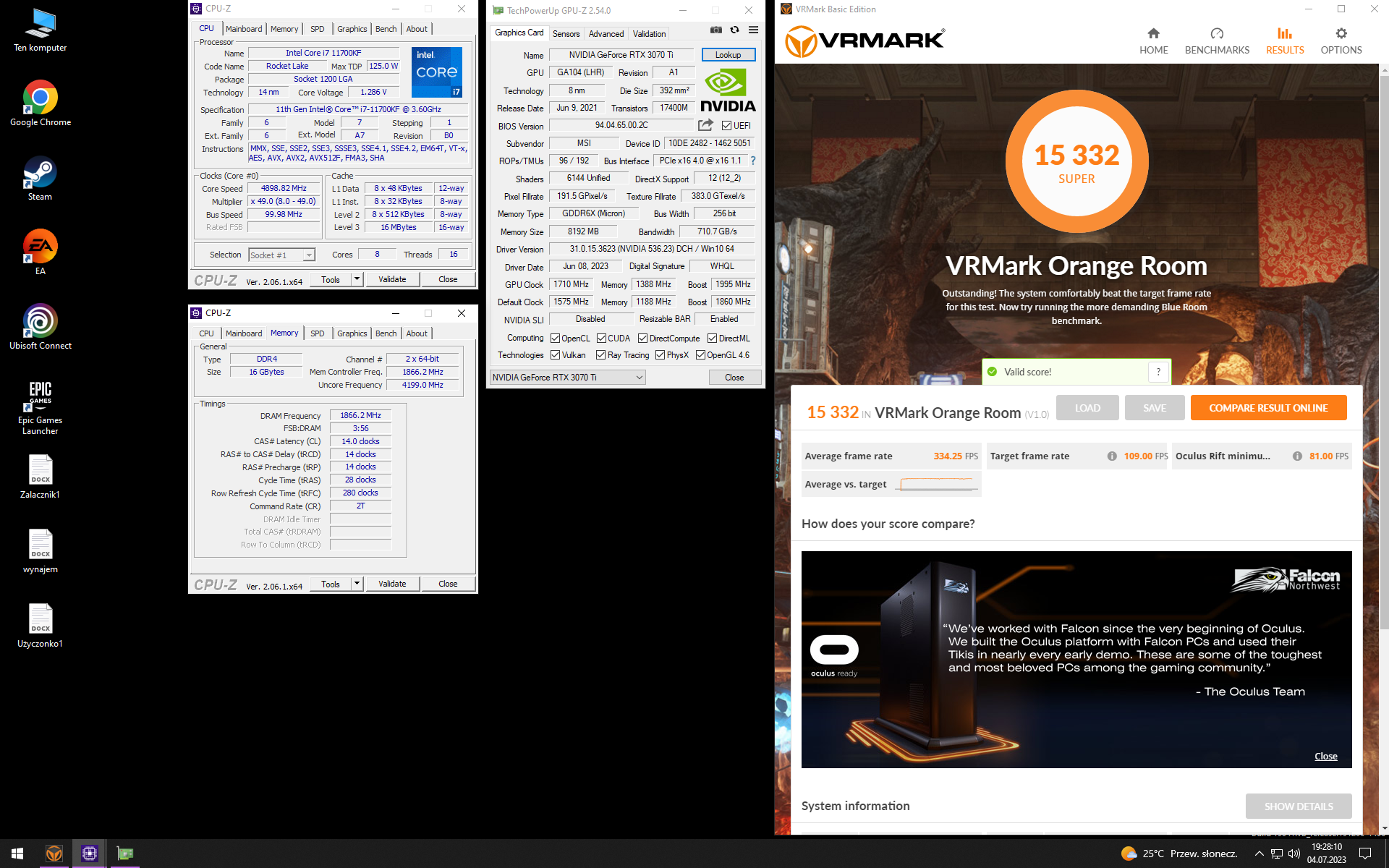Toggle CUDA checkbox

point(601,339)
